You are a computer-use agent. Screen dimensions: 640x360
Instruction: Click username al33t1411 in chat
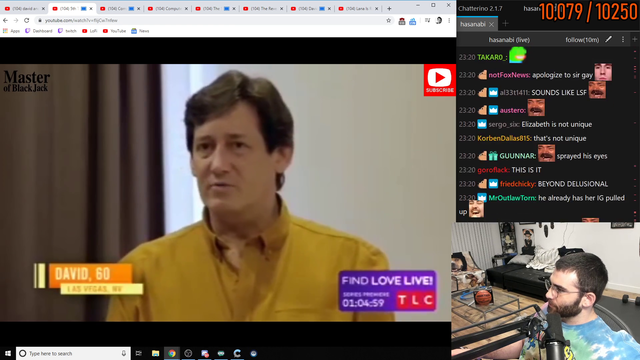click(x=514, y=93)
